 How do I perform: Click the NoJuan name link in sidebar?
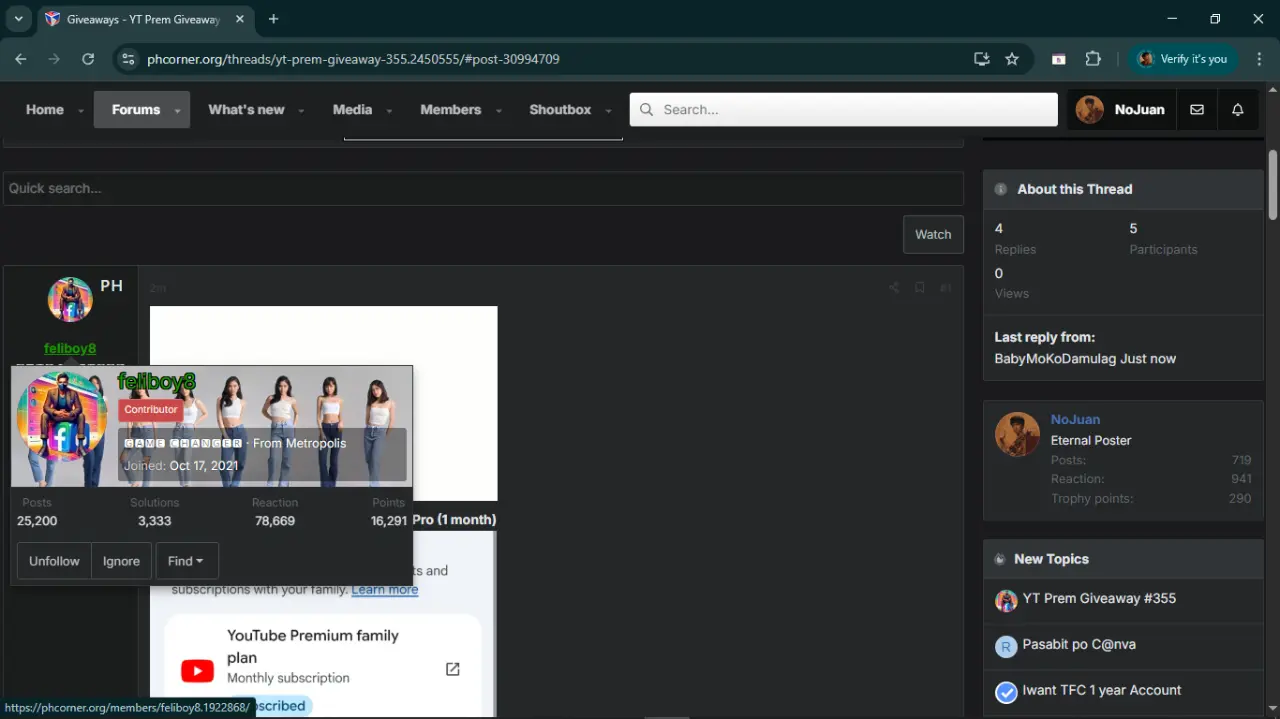pos(1075,419)
